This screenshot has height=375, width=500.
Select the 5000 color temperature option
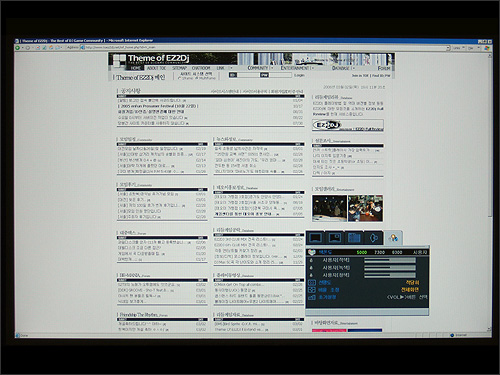tap(362, 252)
